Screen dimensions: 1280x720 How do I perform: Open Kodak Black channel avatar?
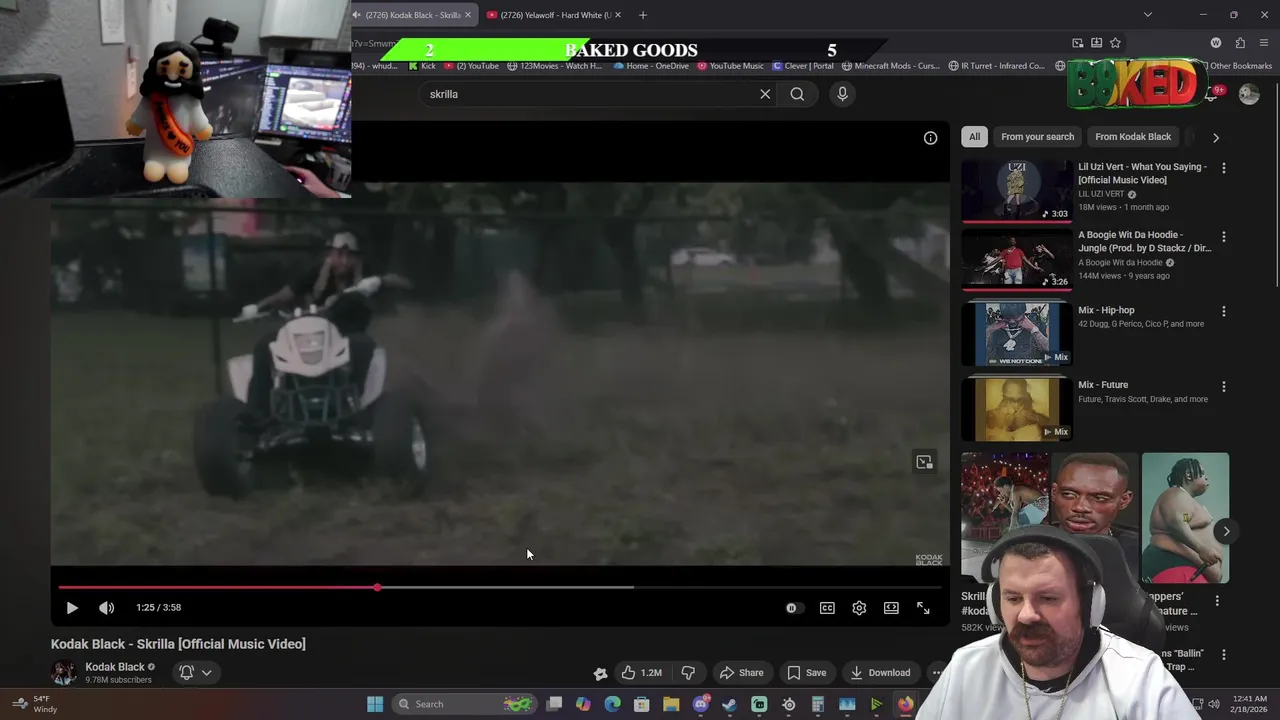pyautogui.click(x=64, y=673)
